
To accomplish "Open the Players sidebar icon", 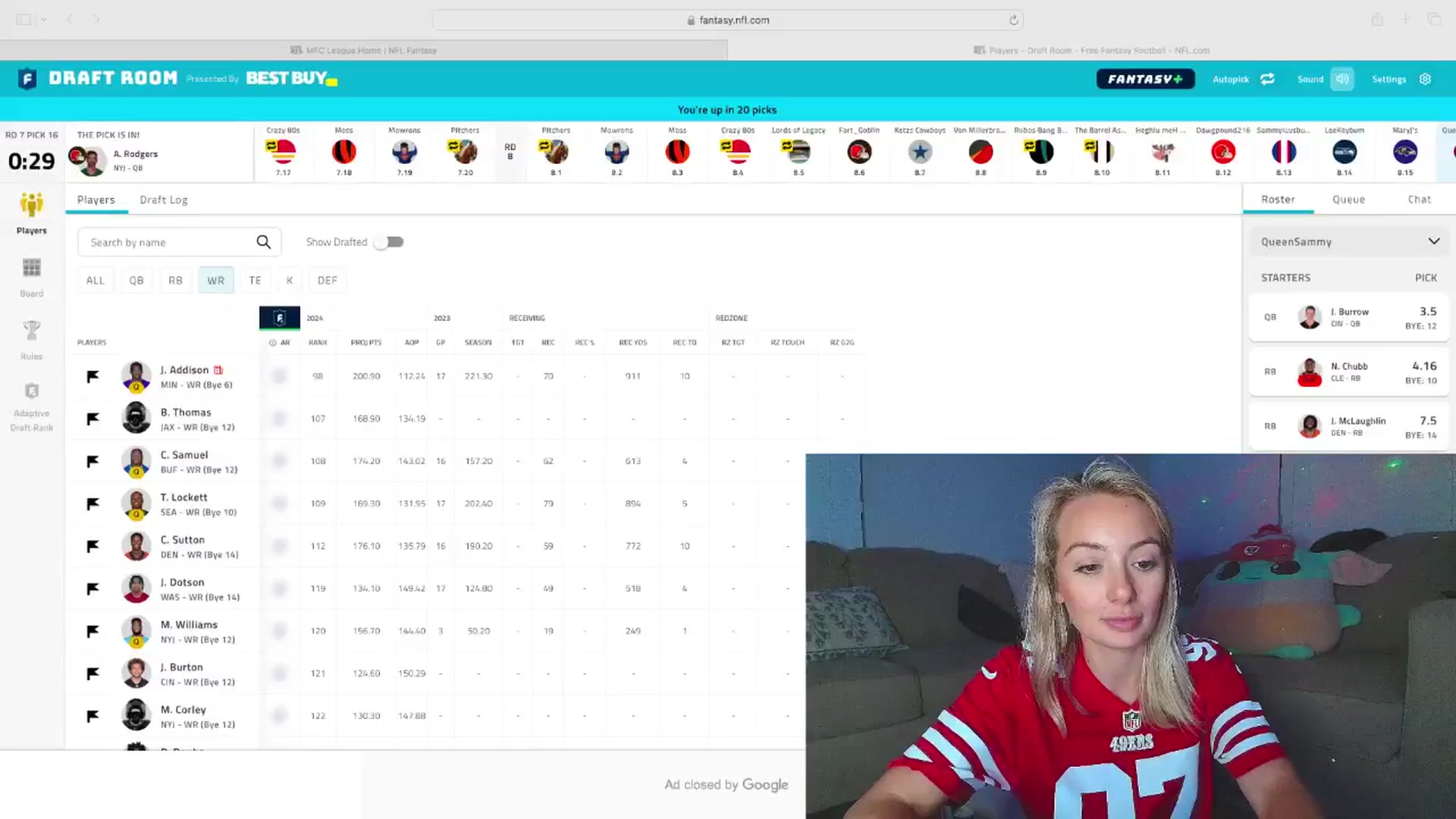I will [x=32, y=205].
